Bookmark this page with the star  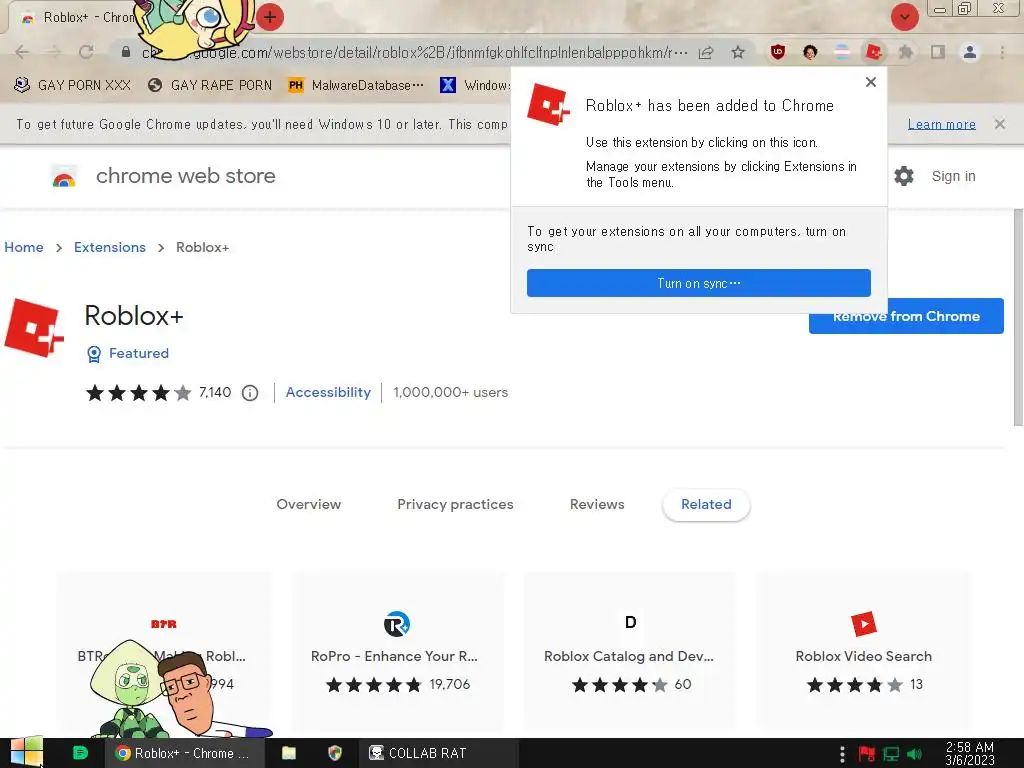(x=738, y=52)
